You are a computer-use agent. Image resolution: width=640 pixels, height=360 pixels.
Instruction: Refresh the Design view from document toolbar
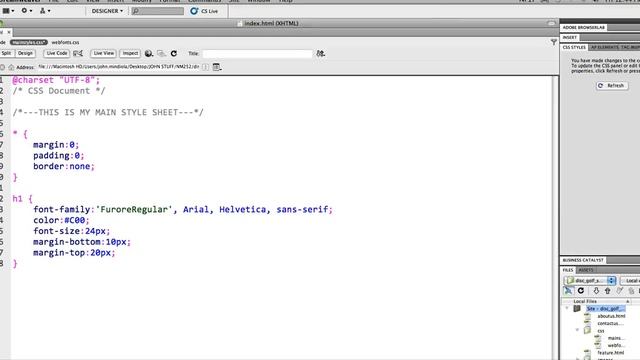click(x=174, y=53)
